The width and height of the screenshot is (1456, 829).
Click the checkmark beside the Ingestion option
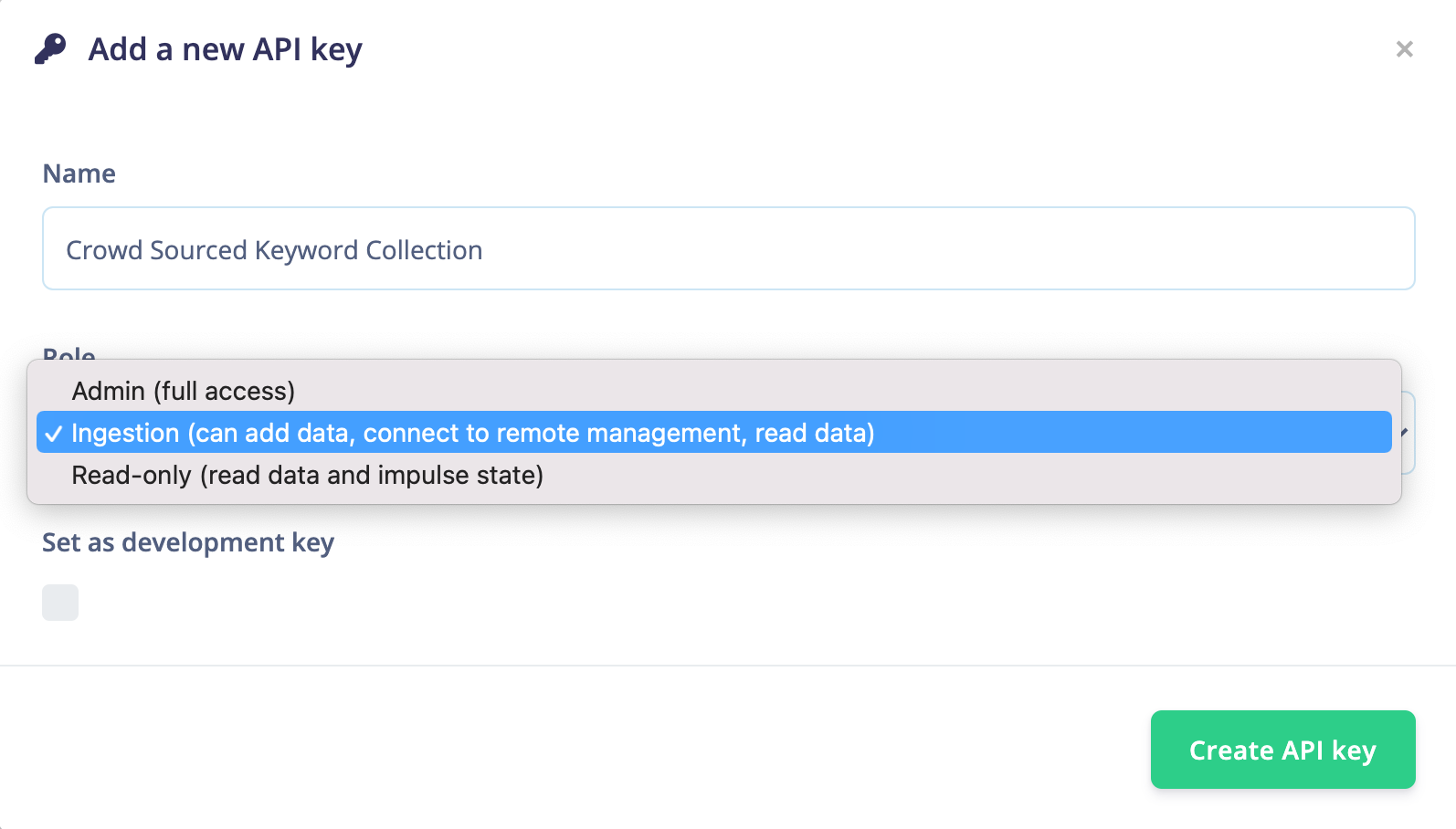pyautogui.click(x=54, y=435)
